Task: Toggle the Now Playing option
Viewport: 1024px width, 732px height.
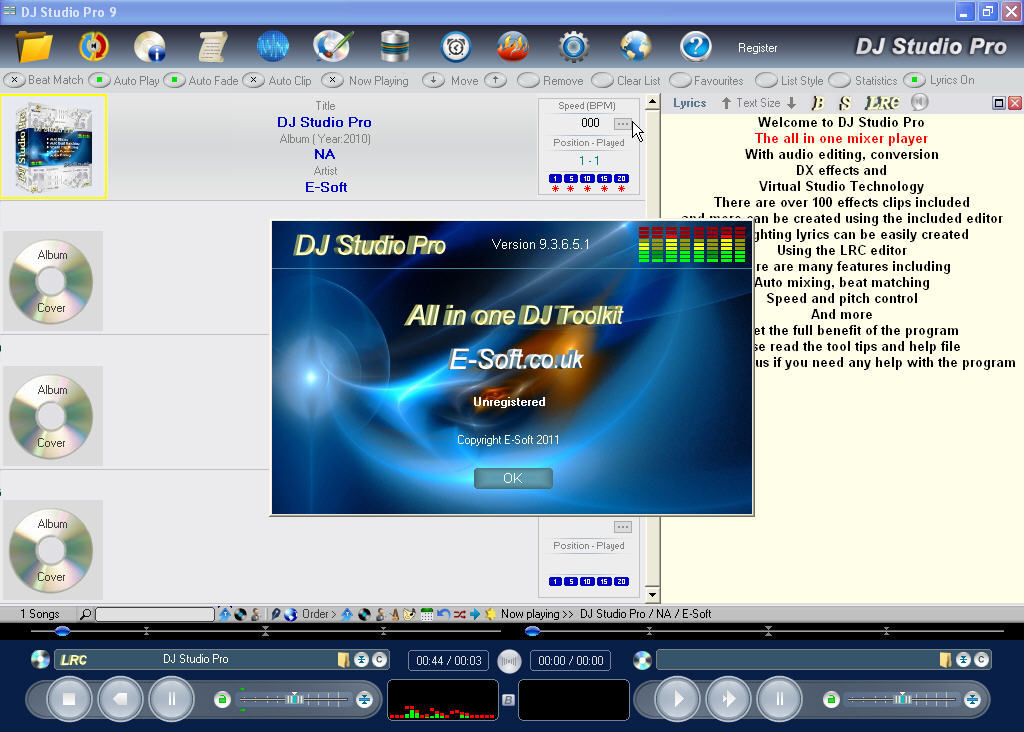Action: (x=332, y=80)
